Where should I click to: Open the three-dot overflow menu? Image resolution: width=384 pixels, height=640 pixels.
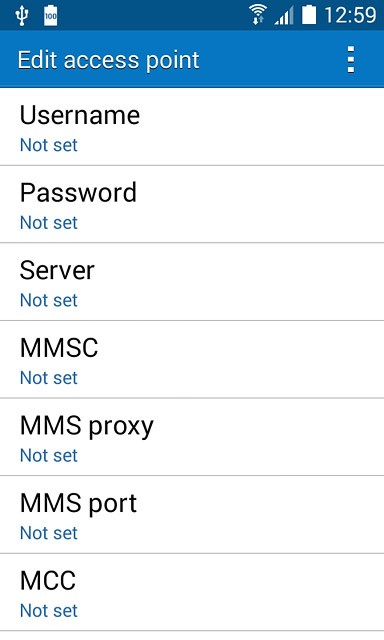click(351, 60)
